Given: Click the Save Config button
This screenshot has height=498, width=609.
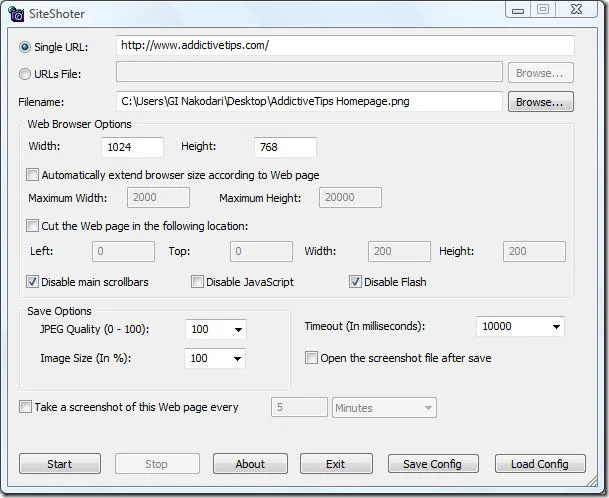Looking at the screenshot, I should (433, 464).
